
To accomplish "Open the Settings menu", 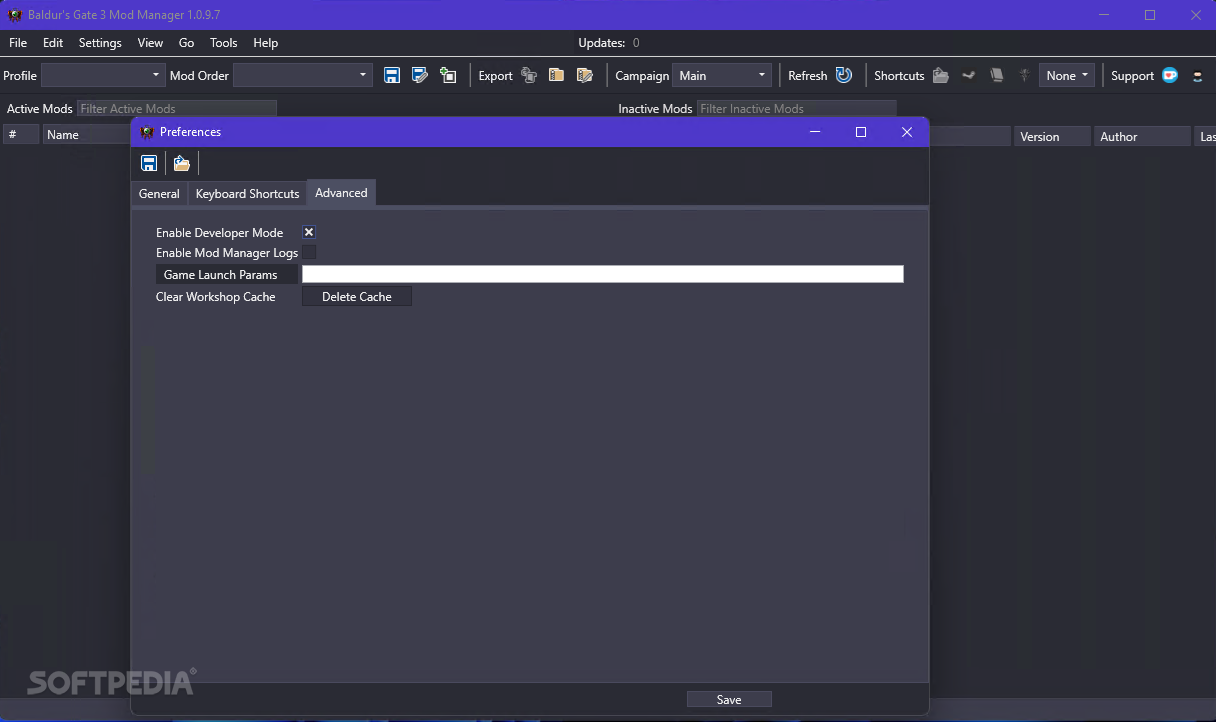I will coord(100,43).
